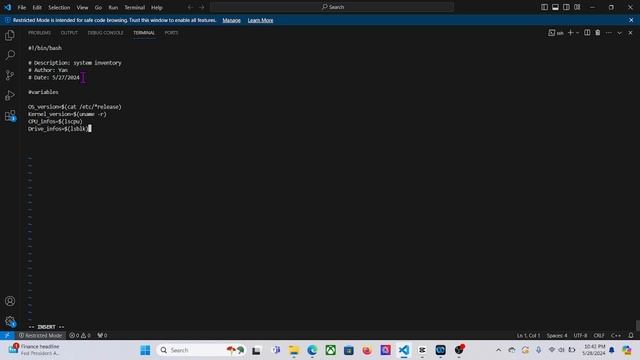
Task: Open the Extensions view
Action: pyautogui.click(x=10, y=116)
